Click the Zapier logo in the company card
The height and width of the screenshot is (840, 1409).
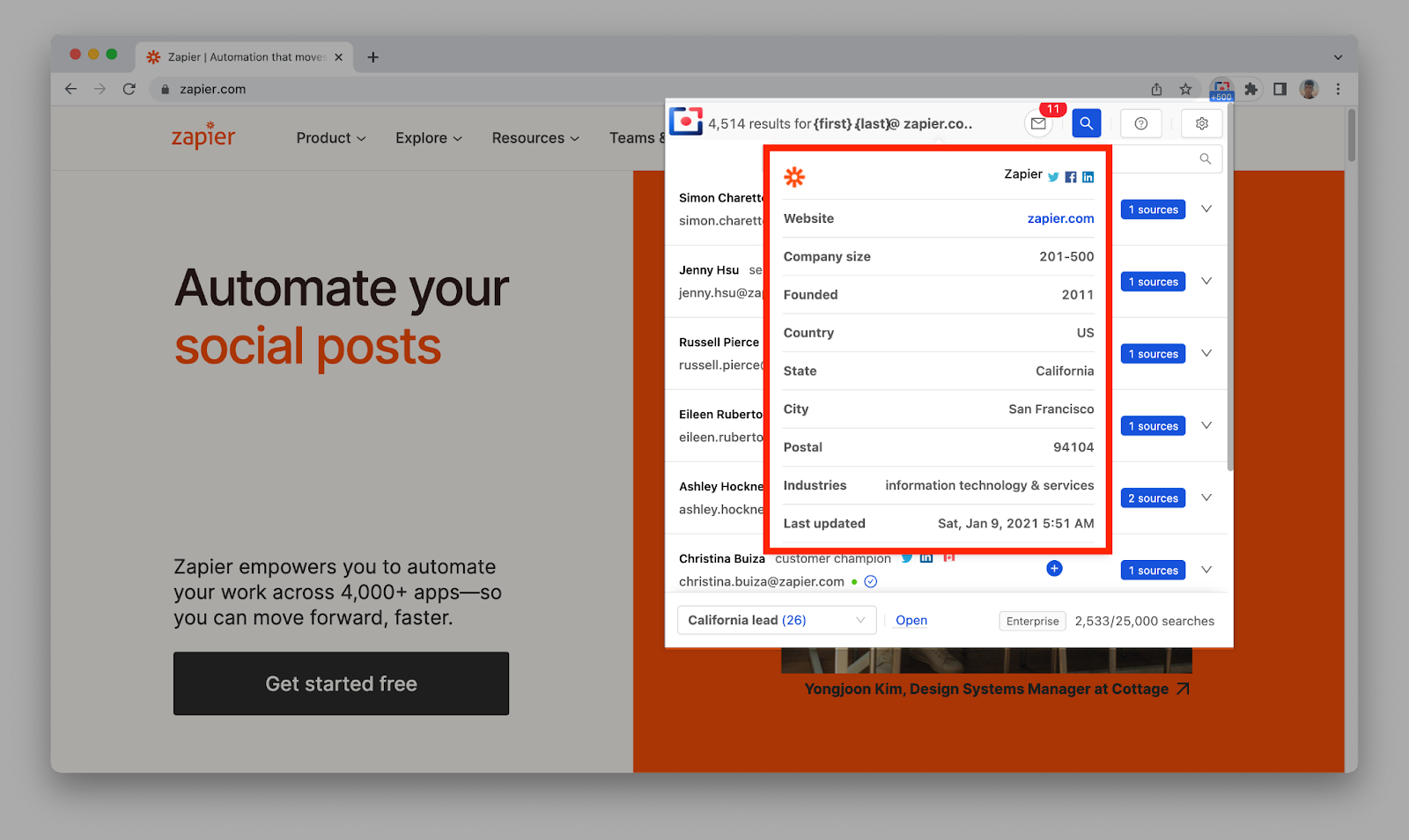click(x=794, y=177)
